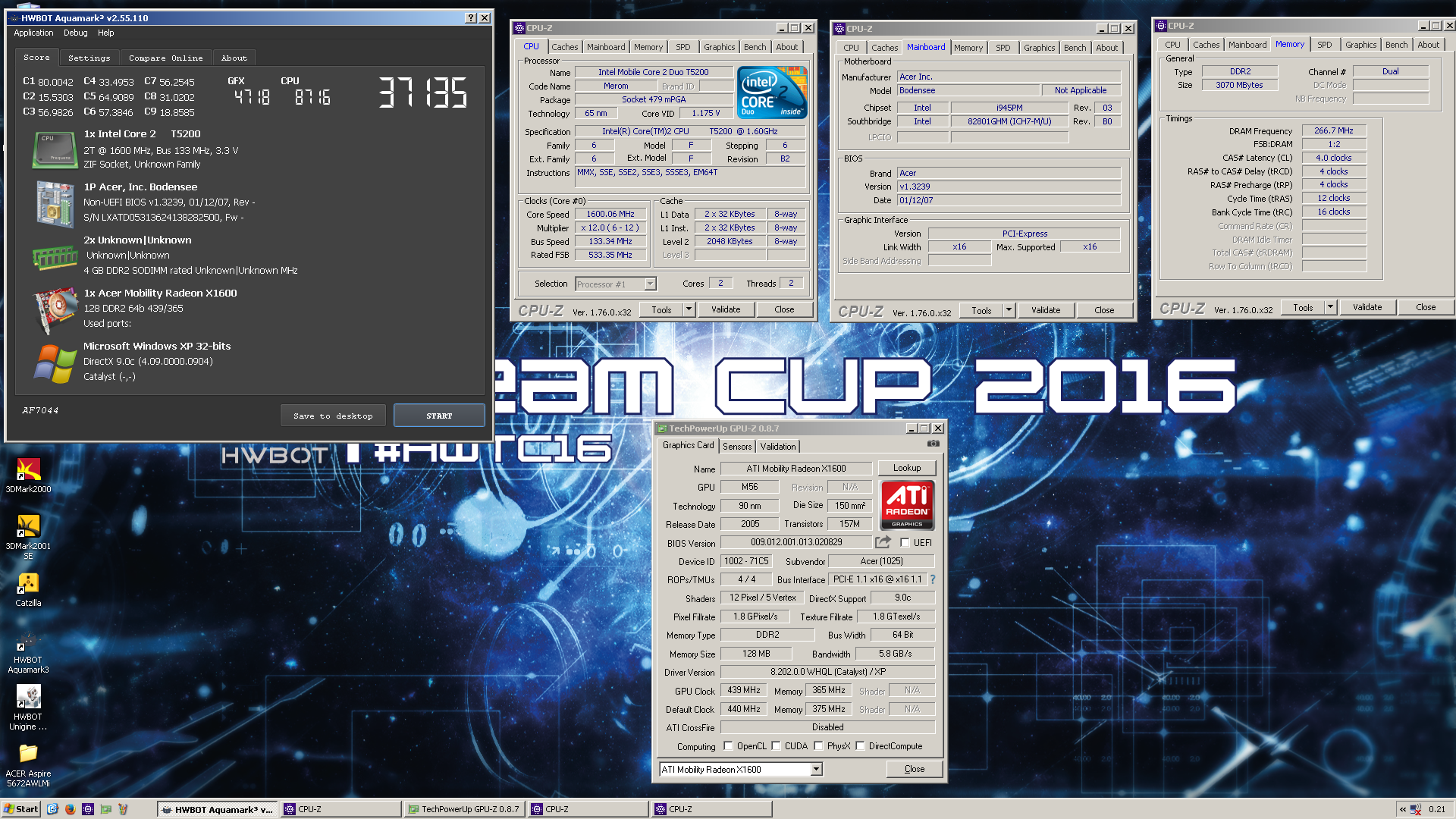Image resolution: width=1456 pixels, height=819 pixels.
Task: Expand Tools dropdown arrow in CPU tab CPU-Z window
Action: (x=689, y=309)
